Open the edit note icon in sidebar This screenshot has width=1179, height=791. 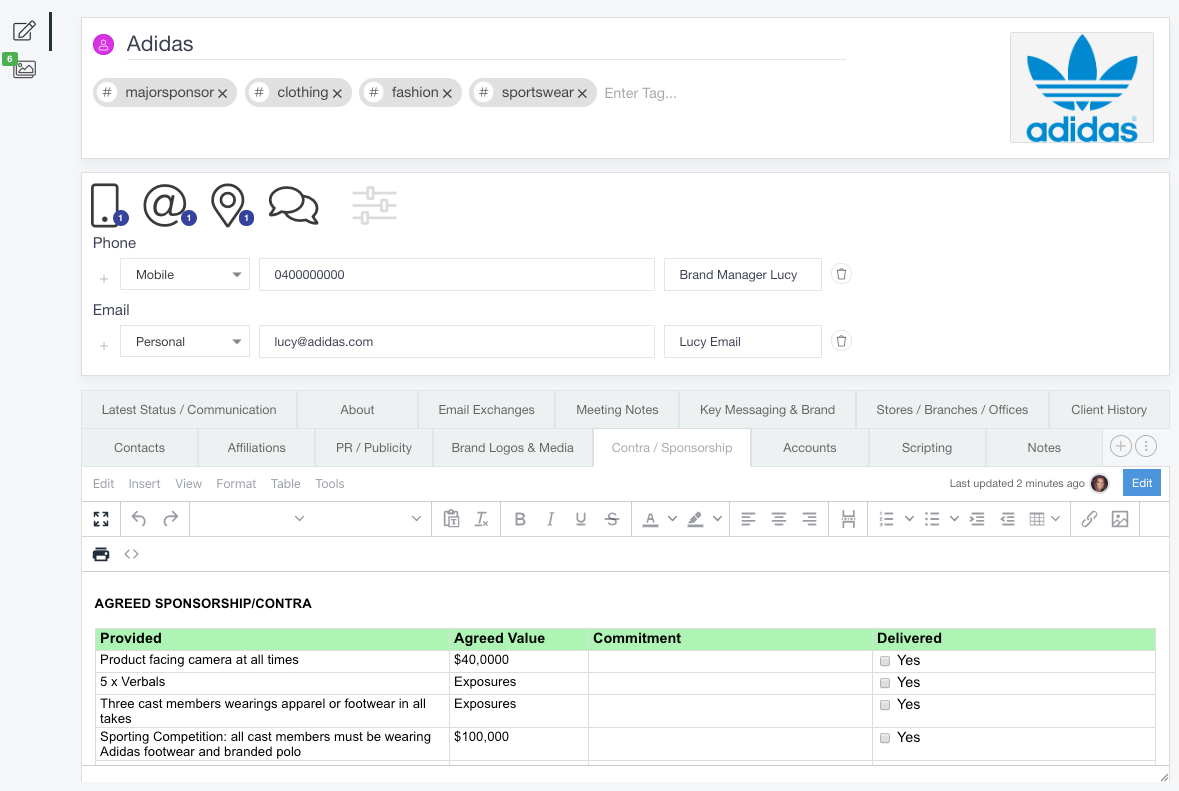(x=24, y=31)
